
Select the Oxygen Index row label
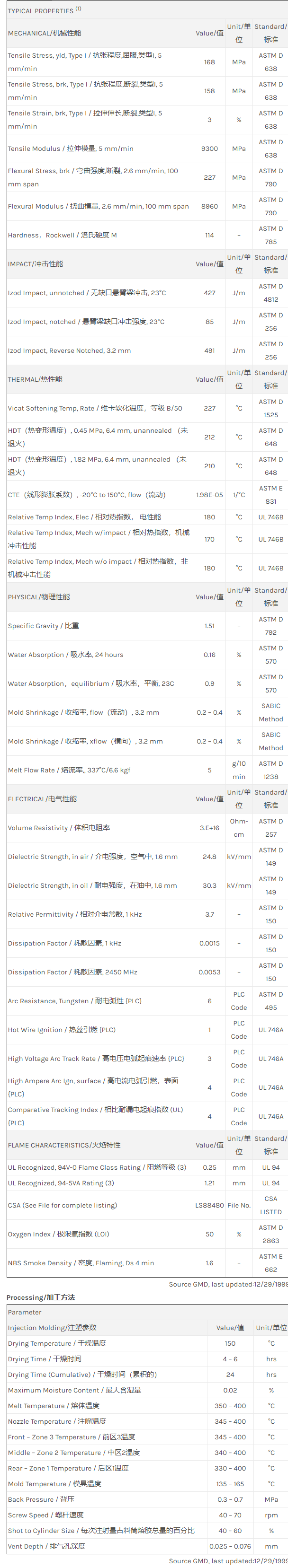coord(59,1235)
